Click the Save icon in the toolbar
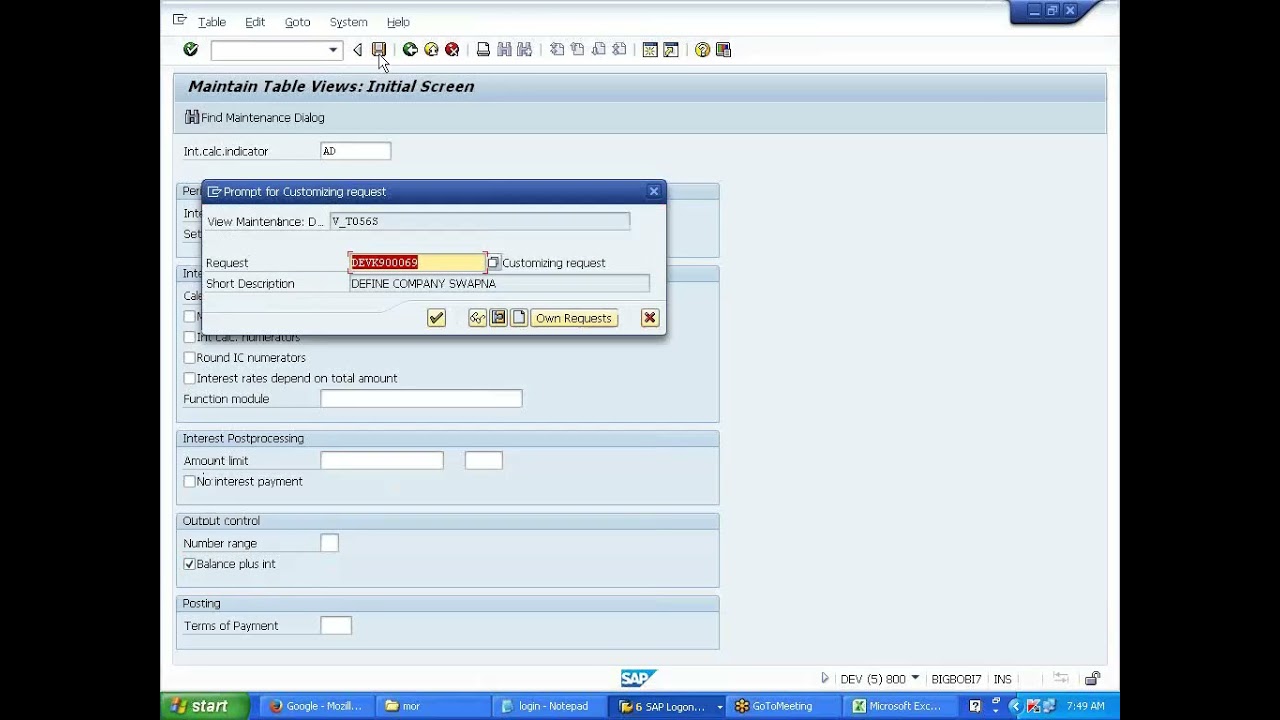 379,50
